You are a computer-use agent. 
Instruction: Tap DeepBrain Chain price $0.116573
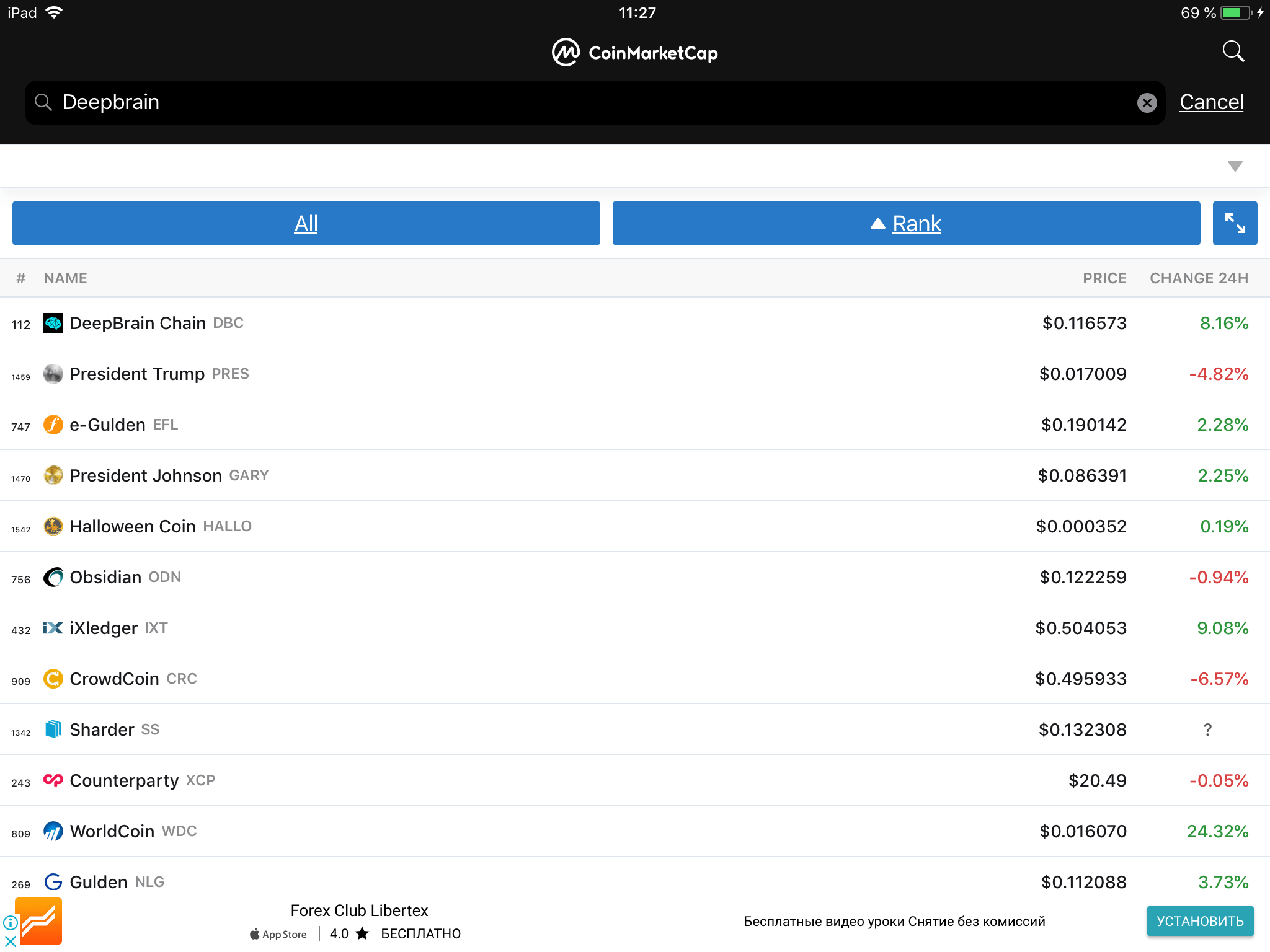click(x=1084, y=323)
